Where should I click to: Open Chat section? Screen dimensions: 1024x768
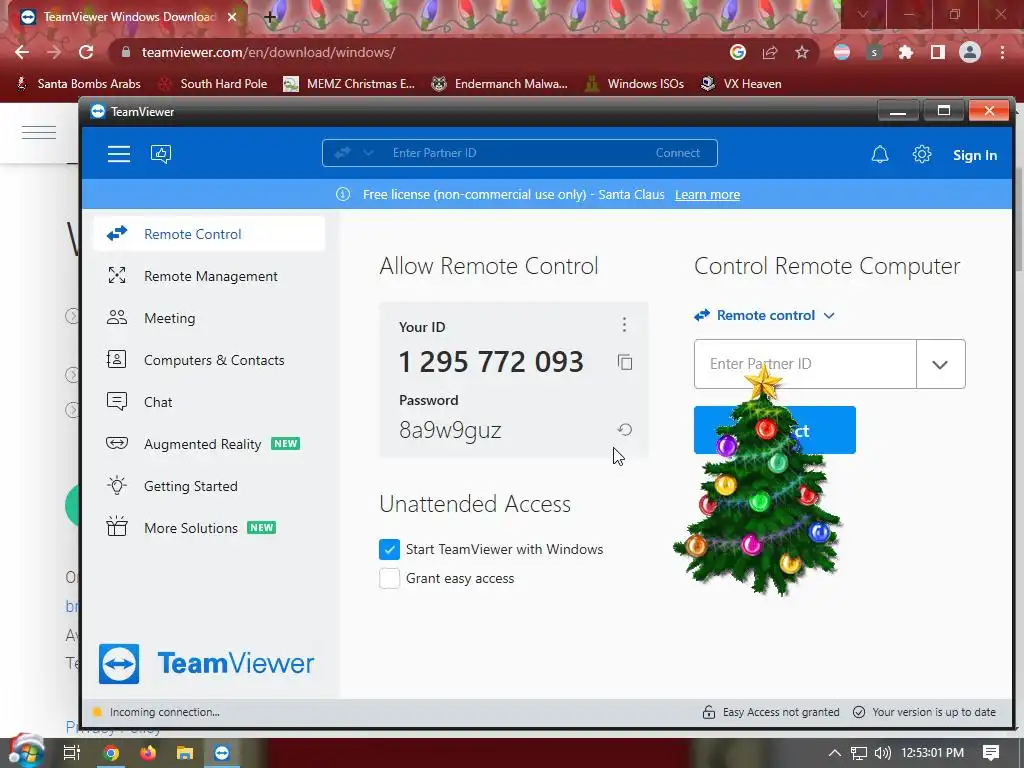[x=209, y=402]
